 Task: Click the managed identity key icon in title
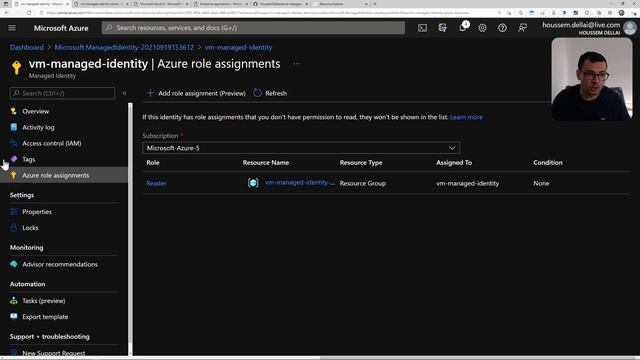click(x=16, y=68)
